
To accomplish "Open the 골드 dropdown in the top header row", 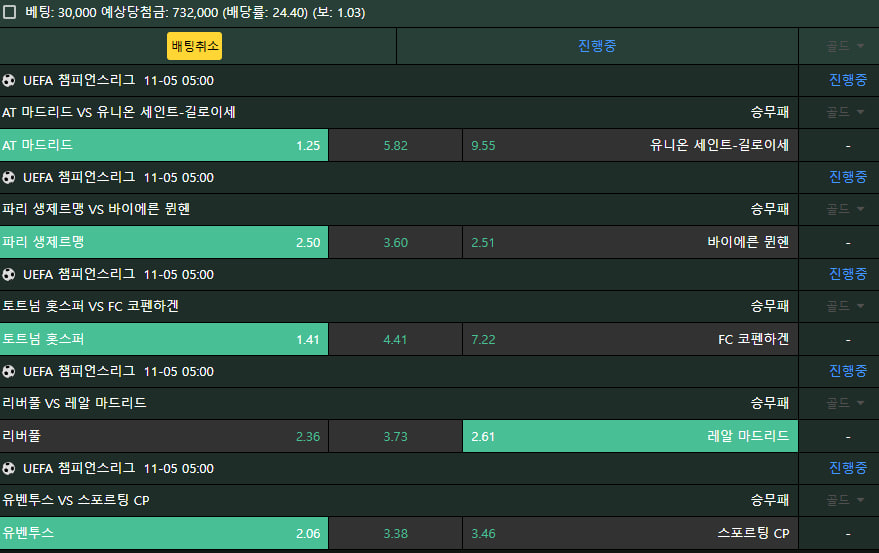I will (845, 46).
